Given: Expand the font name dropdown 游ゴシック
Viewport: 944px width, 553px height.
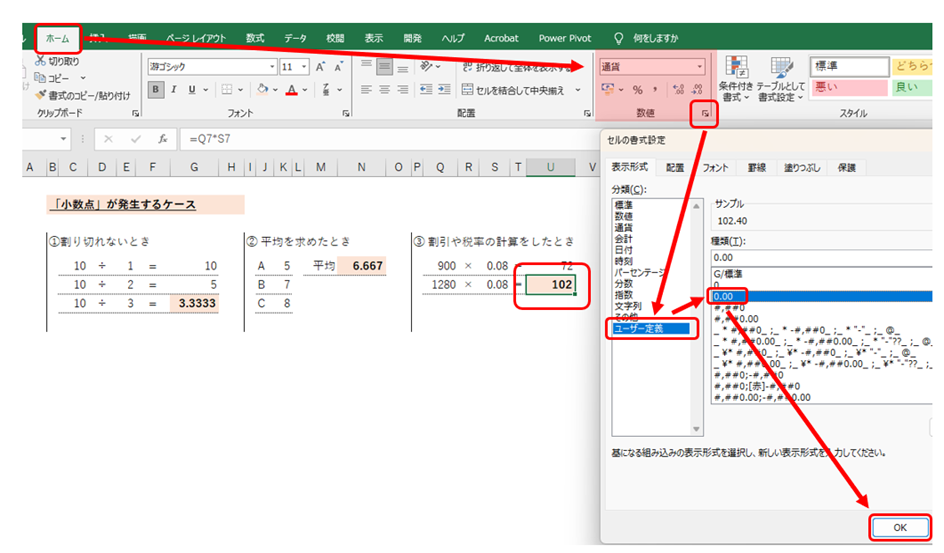Looking at the screenshot, I should (x=270, y=67).
